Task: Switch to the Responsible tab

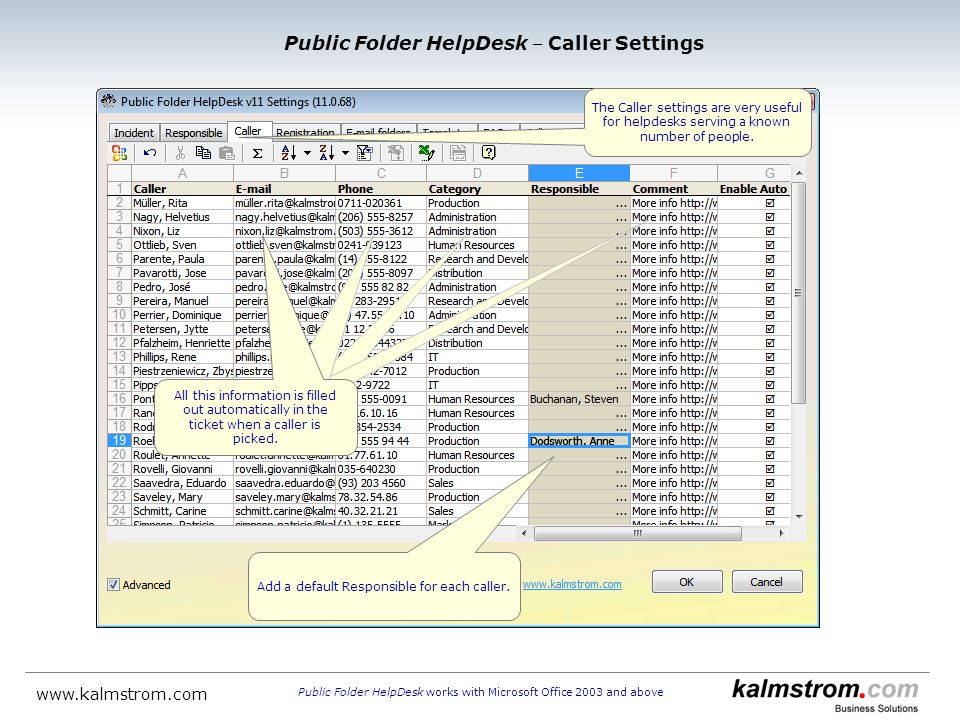Action: pyautogui.click(x=193, y=133)
